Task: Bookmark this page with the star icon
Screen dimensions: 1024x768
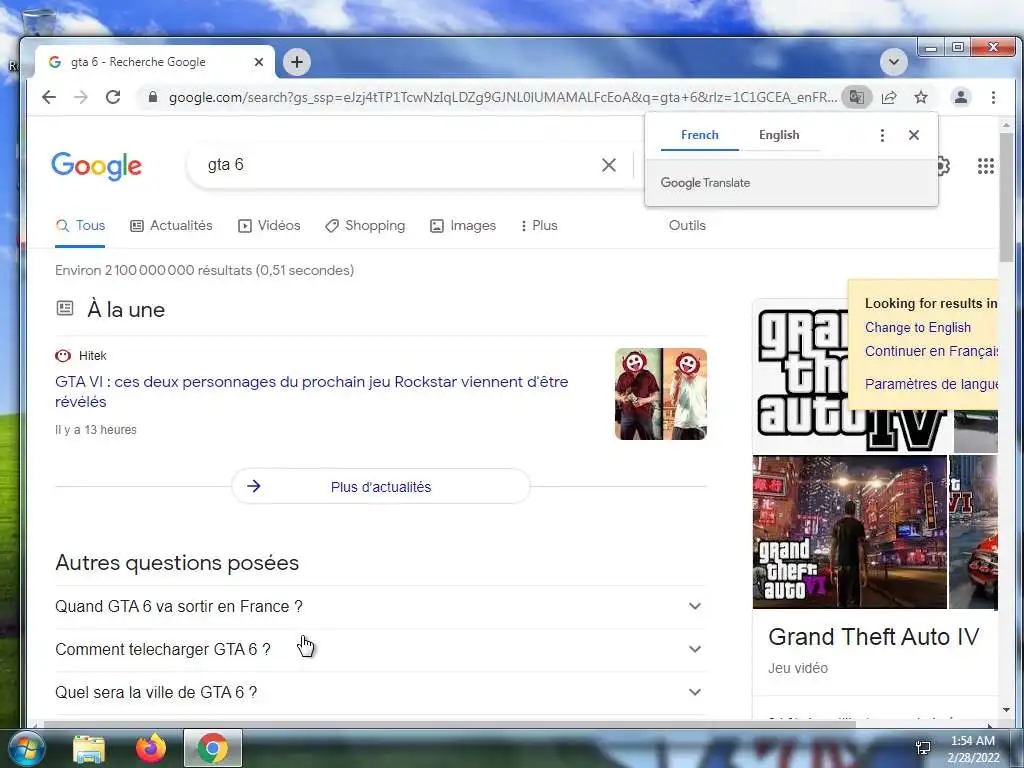Action: pos(921,97)
